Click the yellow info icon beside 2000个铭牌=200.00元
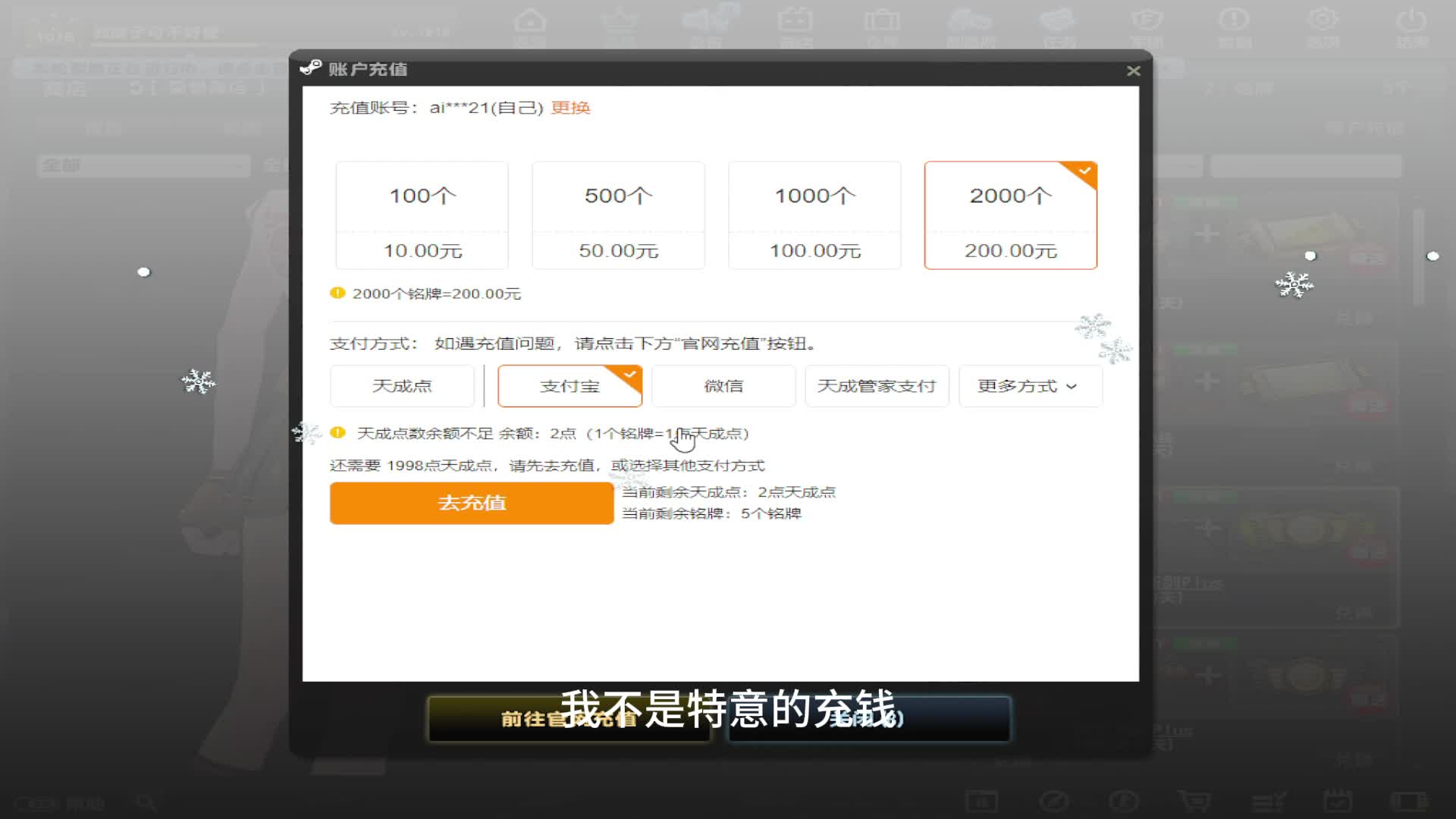1456x819 pixels. pyautogui.click(x=337, y=293)
